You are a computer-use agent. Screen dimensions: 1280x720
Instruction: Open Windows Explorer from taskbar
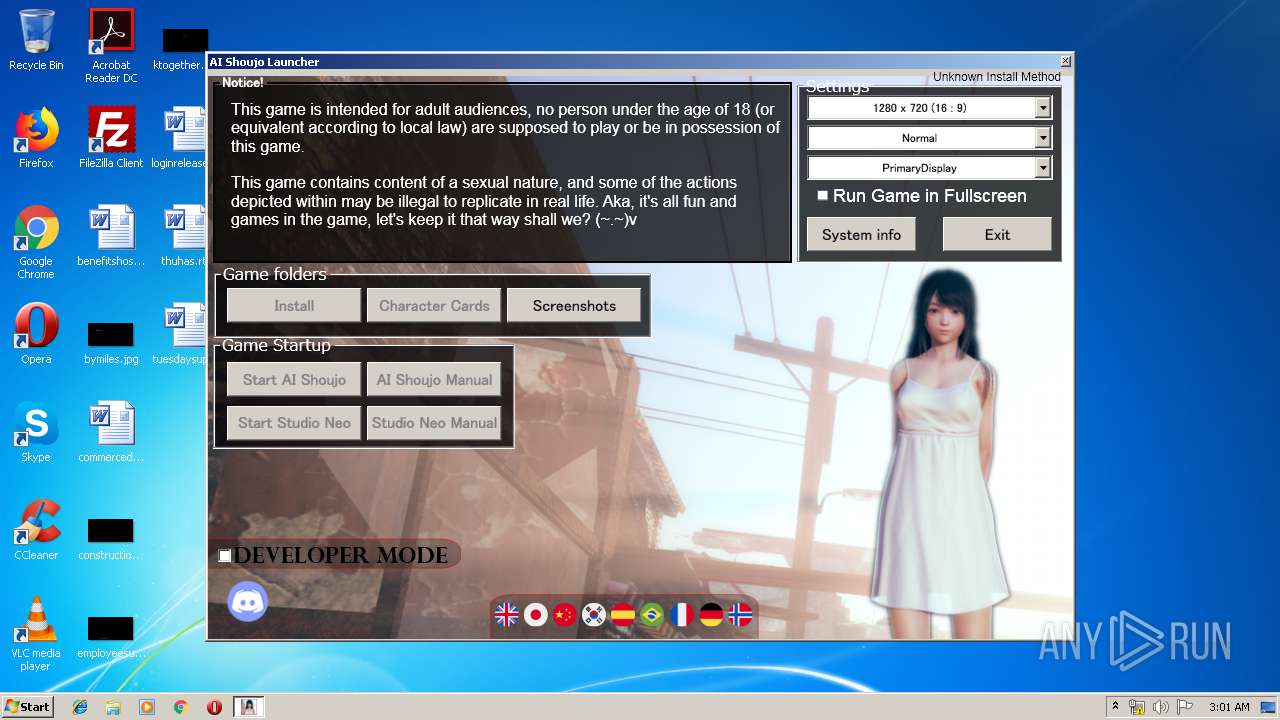pos(113,707)
